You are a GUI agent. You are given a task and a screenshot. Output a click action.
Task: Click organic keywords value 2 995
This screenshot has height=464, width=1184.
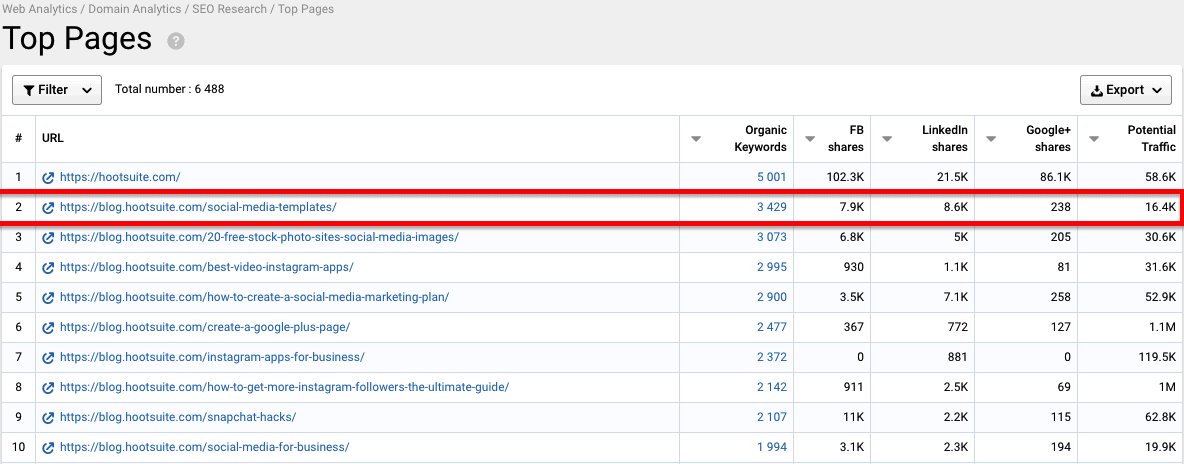click(772, 268)
